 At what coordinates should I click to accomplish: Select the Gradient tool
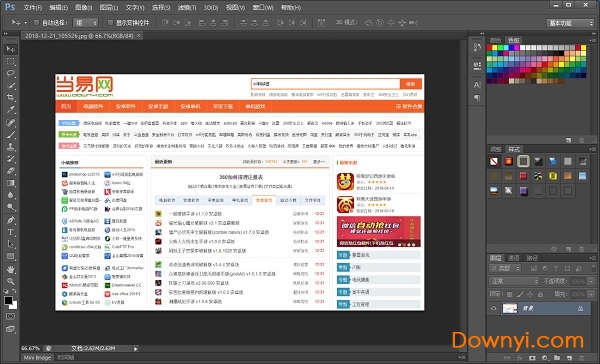point(10,183)
